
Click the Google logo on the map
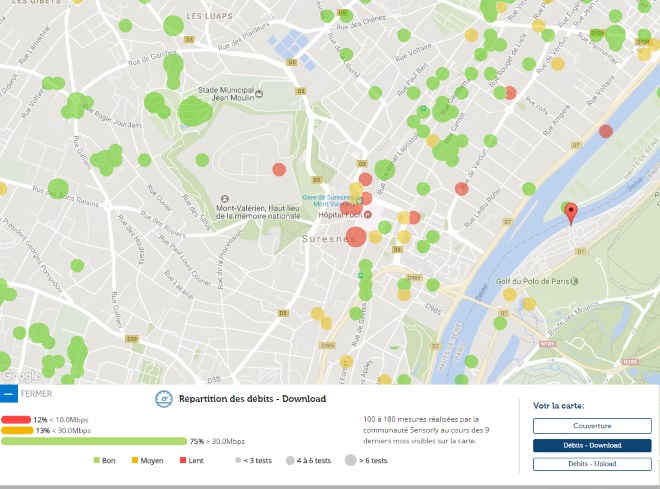21,375
